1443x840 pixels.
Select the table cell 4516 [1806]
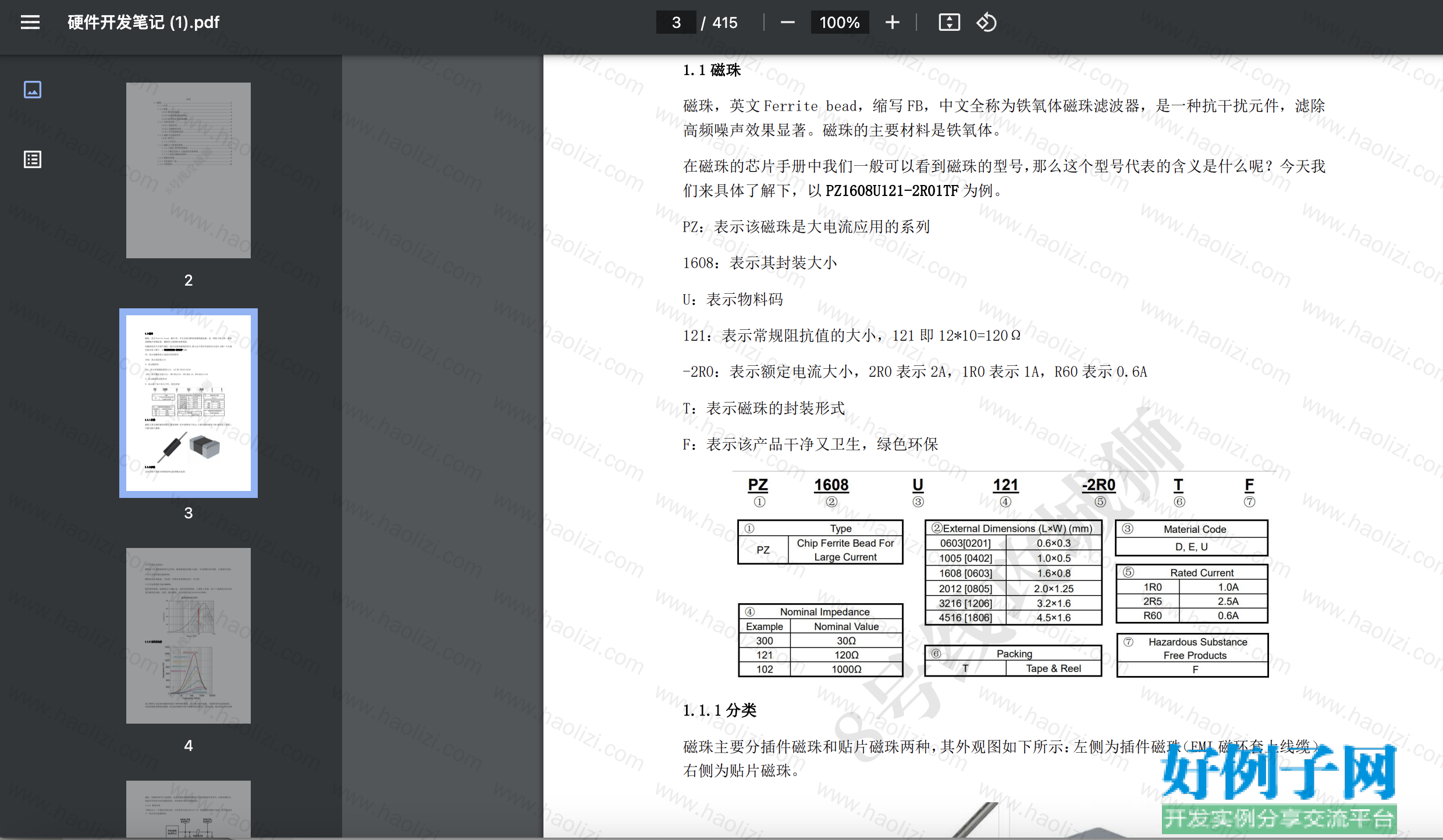click(966, 618)
